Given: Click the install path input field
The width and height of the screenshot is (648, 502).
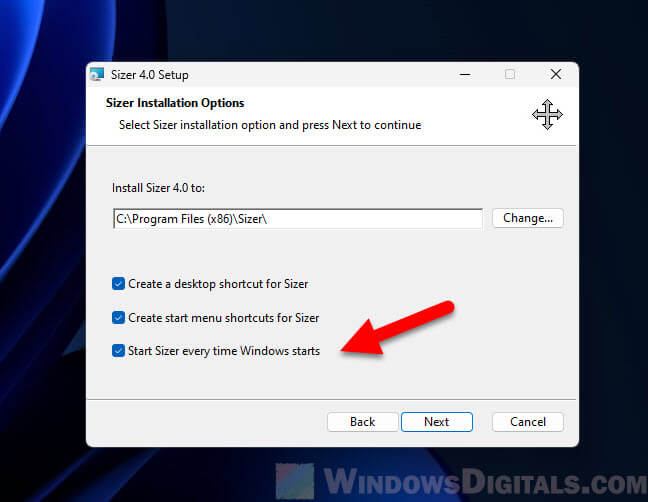Looking at the screenshot, I should point(298,219).
